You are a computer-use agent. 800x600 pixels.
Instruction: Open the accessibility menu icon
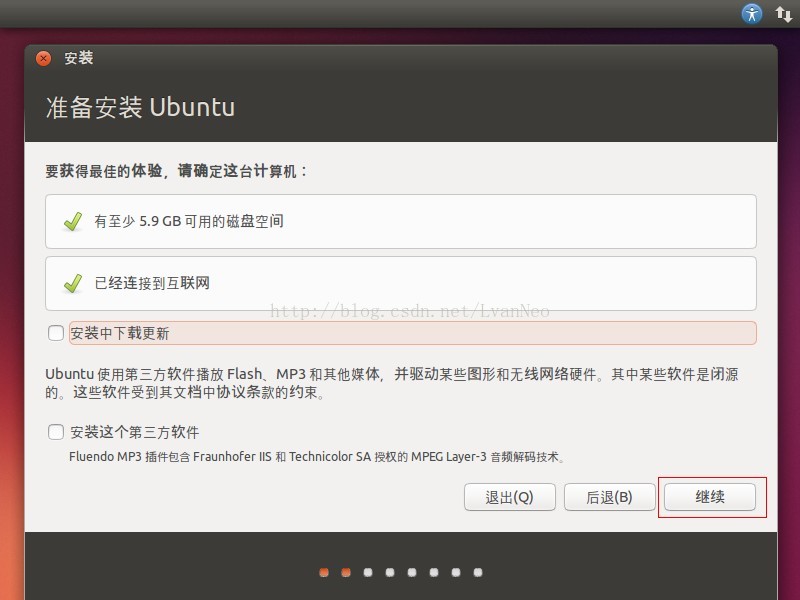coord(752,13)
